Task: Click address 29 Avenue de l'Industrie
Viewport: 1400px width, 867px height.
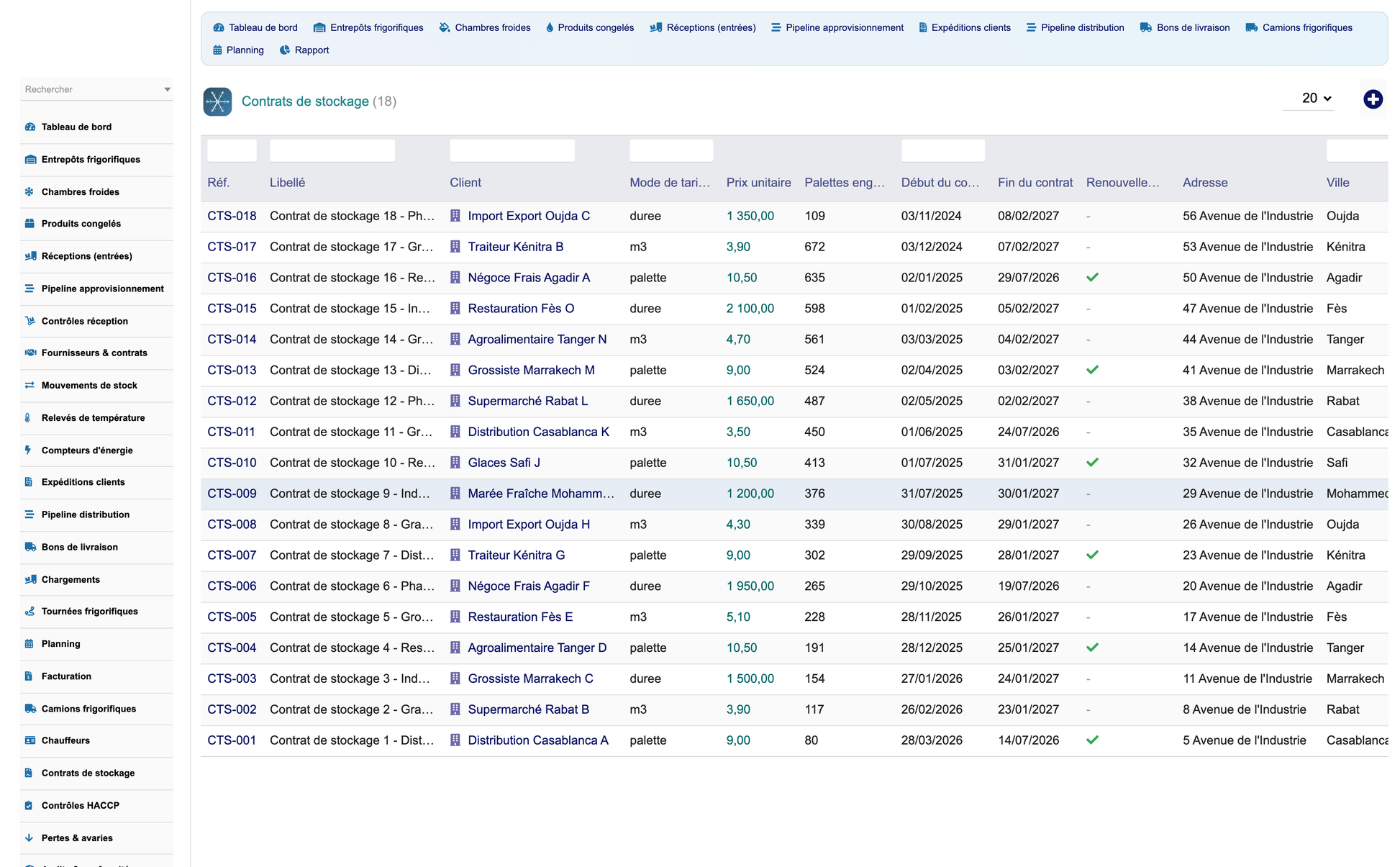Action: click(1247, 494)
